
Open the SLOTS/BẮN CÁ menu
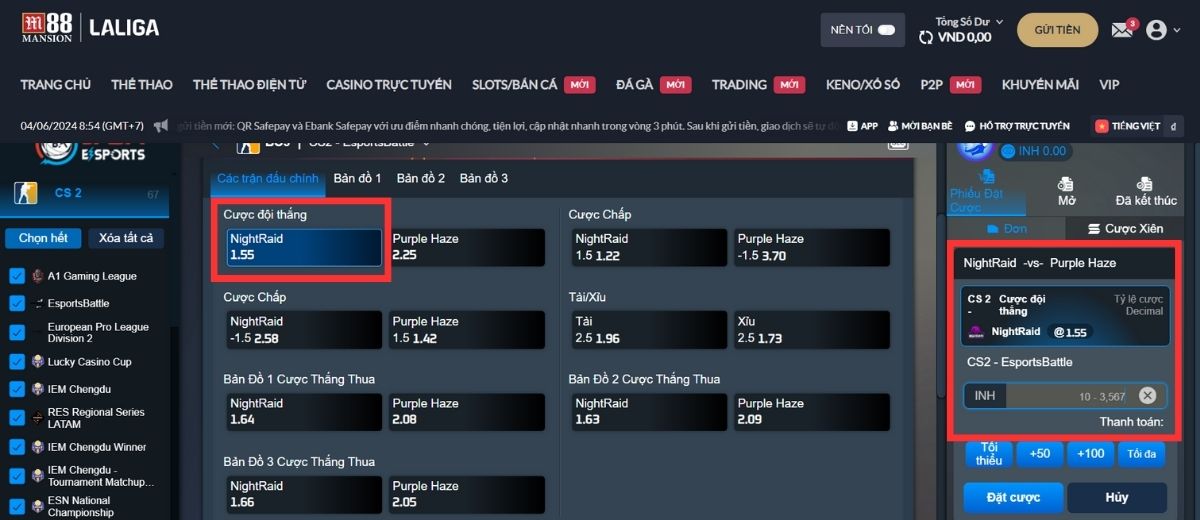tap(514, 85)
